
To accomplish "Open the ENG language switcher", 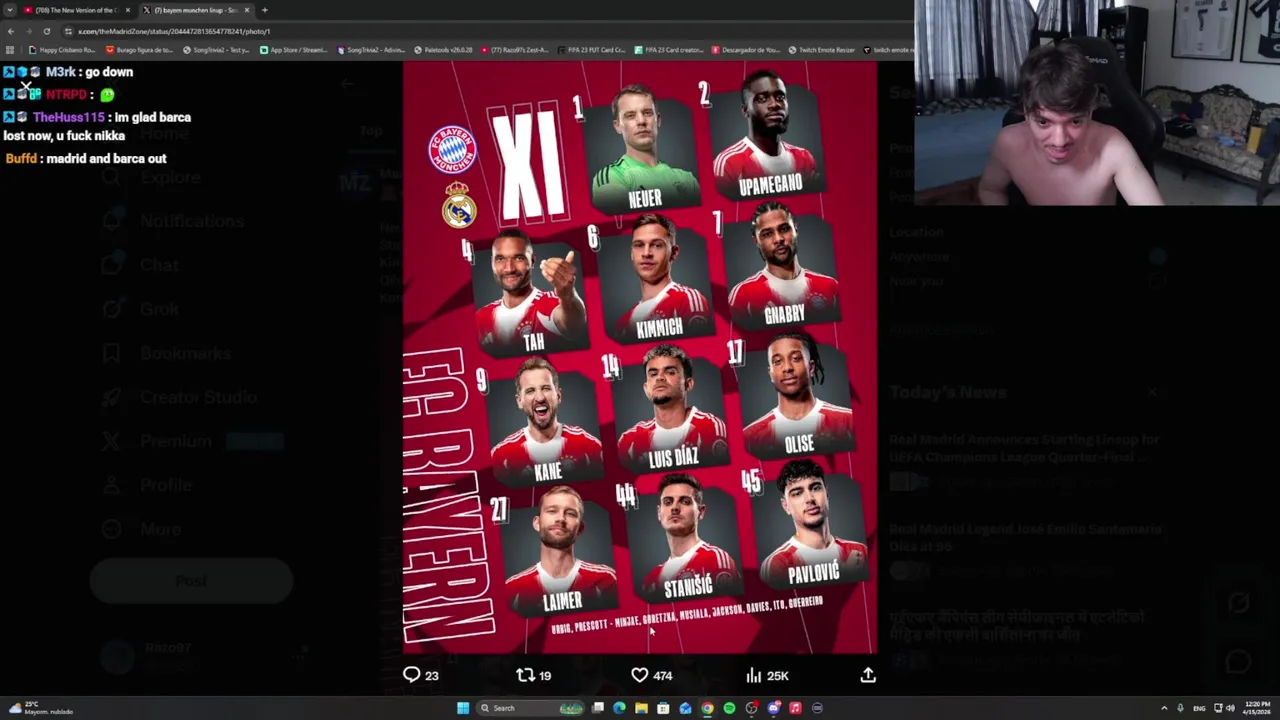I will pyautogui.click(x=1199, y=708).
